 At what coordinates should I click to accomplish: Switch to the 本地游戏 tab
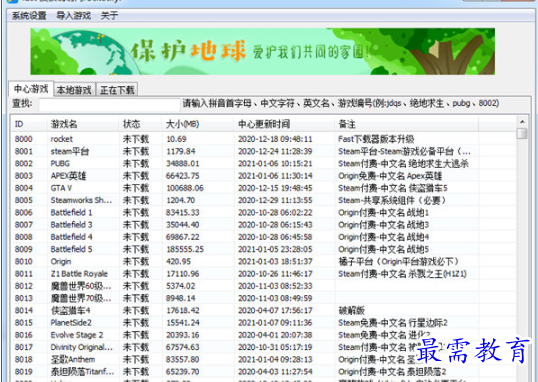74,90
